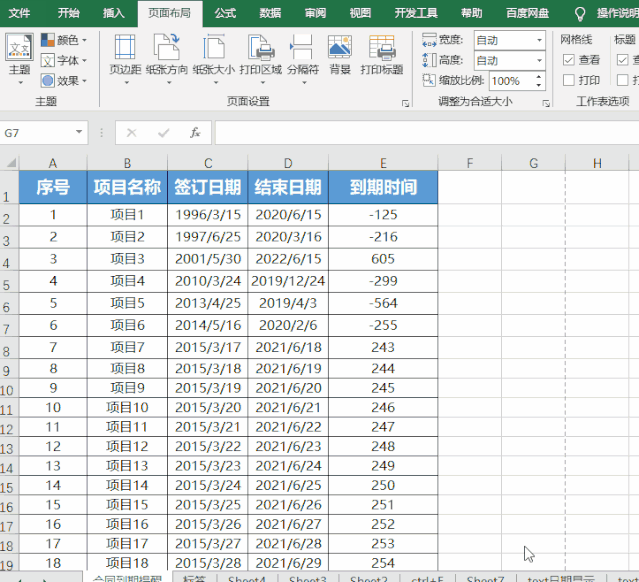Open the 页边距 margins menu
Image resolution: width=639 pixels, height=582 pixels.
pyautogui.click(x=126, y=59)
